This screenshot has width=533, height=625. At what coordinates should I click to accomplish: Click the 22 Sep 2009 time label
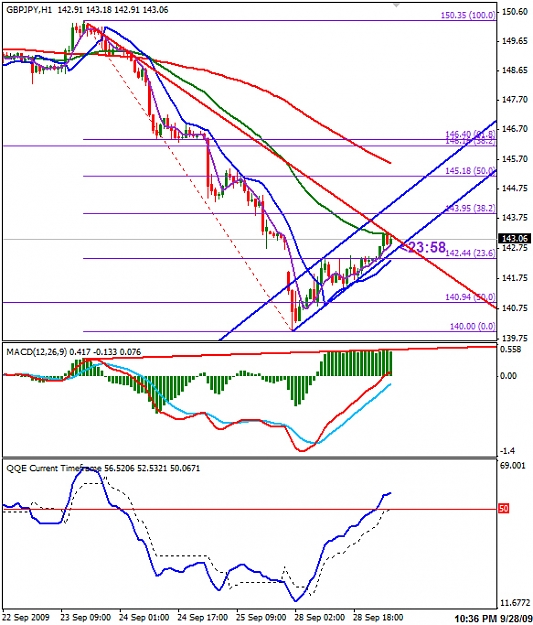26,617
